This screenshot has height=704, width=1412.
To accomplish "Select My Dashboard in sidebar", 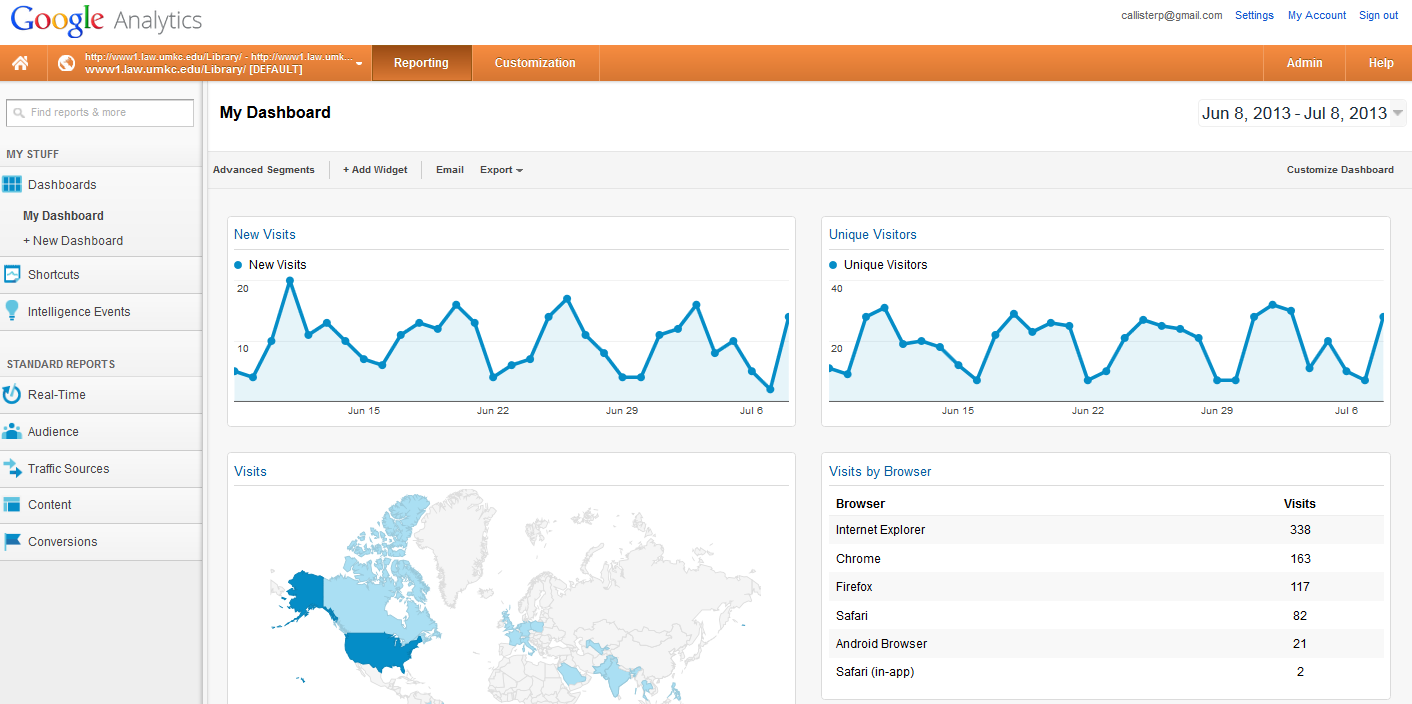I will pos(63,216).
